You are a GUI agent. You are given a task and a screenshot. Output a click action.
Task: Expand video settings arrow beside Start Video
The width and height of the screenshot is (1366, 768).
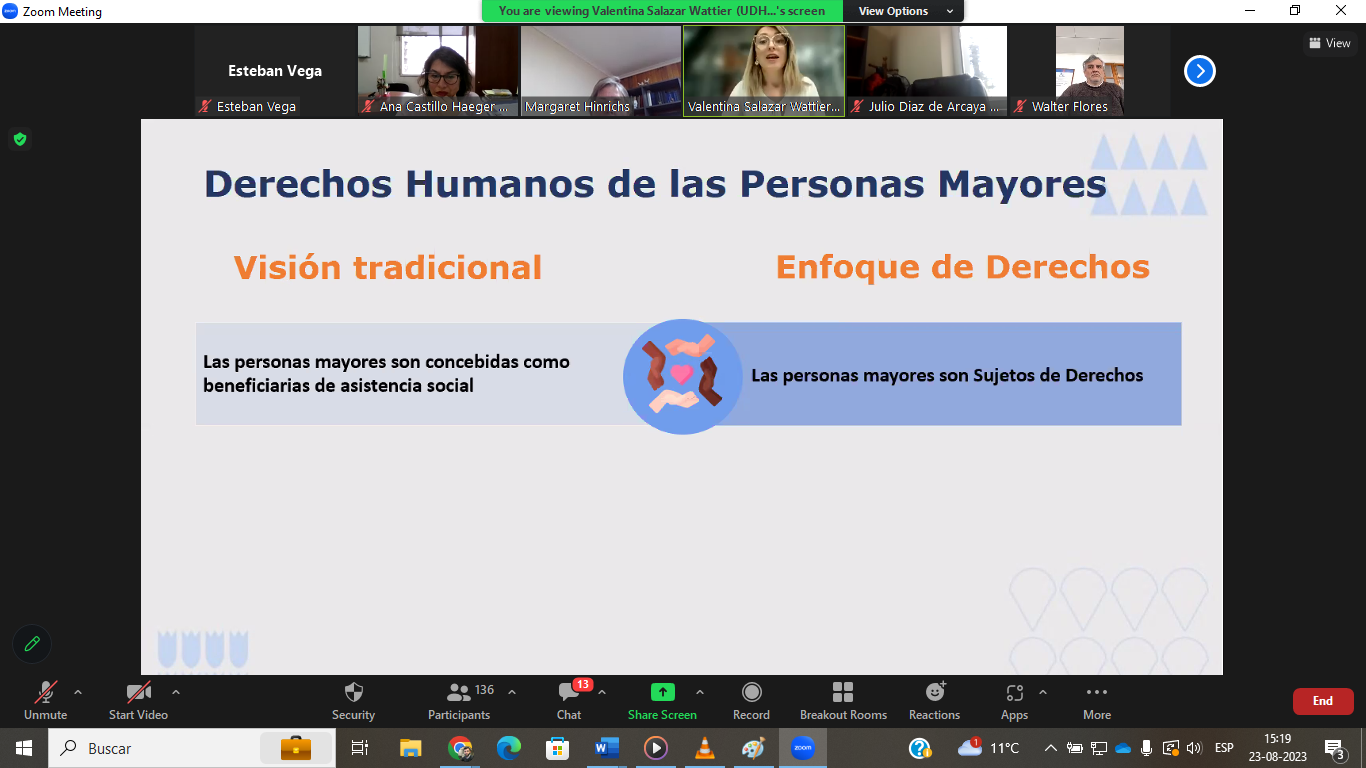coord(176,692)
